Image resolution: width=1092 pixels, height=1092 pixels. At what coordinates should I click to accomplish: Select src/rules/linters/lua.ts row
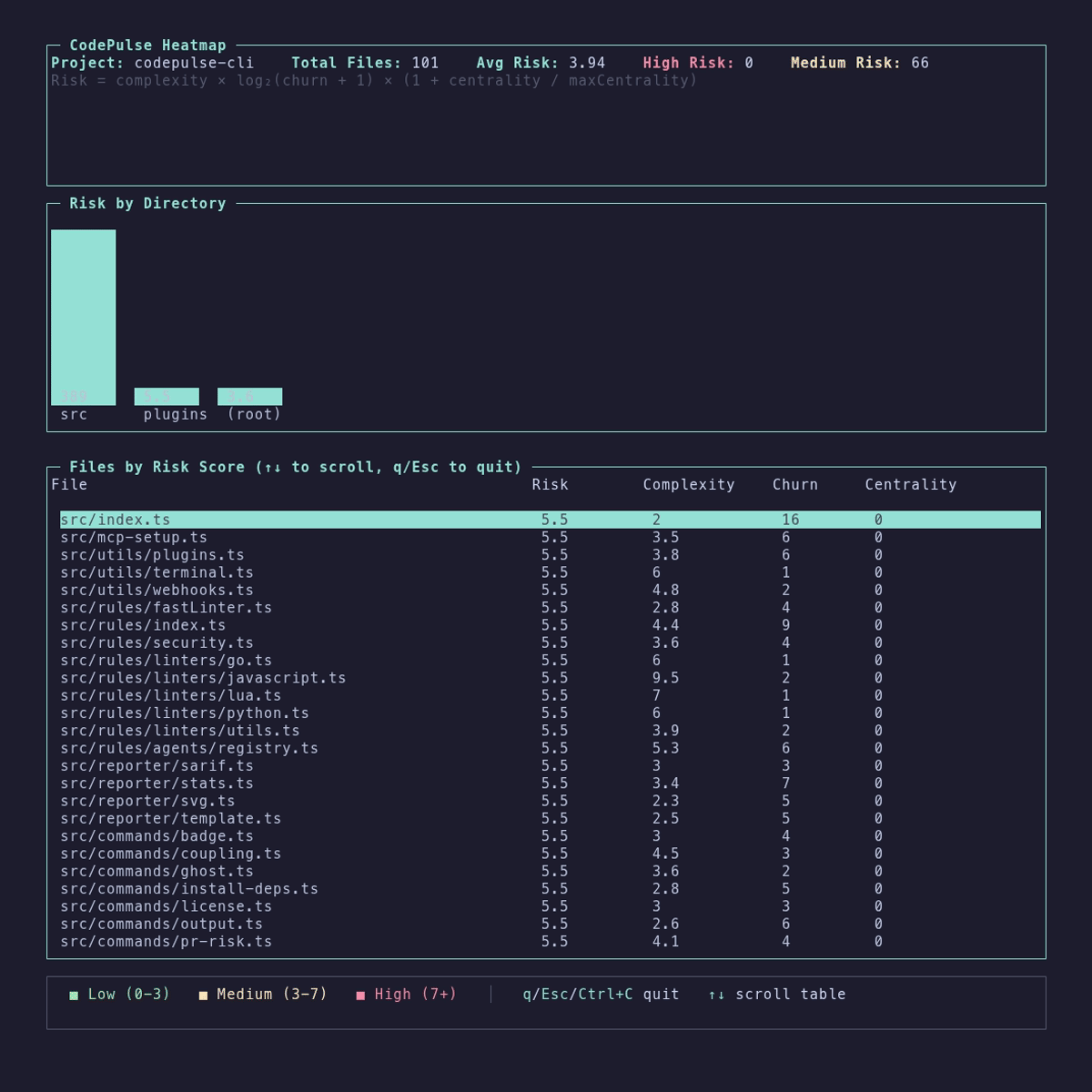551,695
